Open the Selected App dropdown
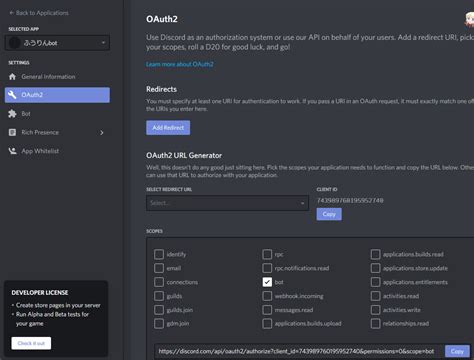 click(57, 43)
